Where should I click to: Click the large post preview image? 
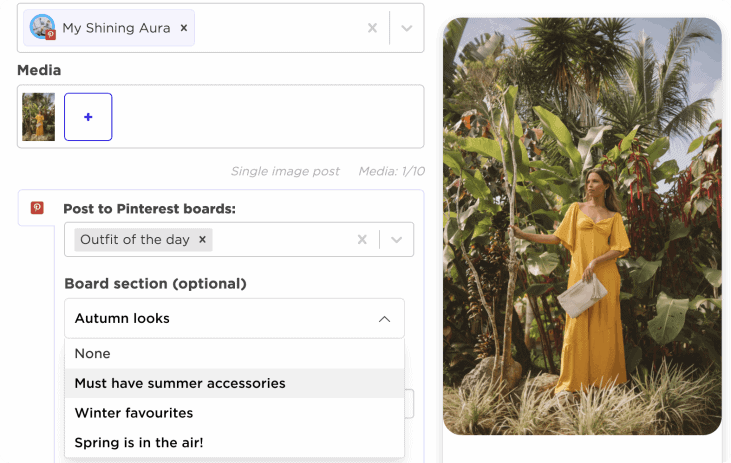tap(582, 226)
